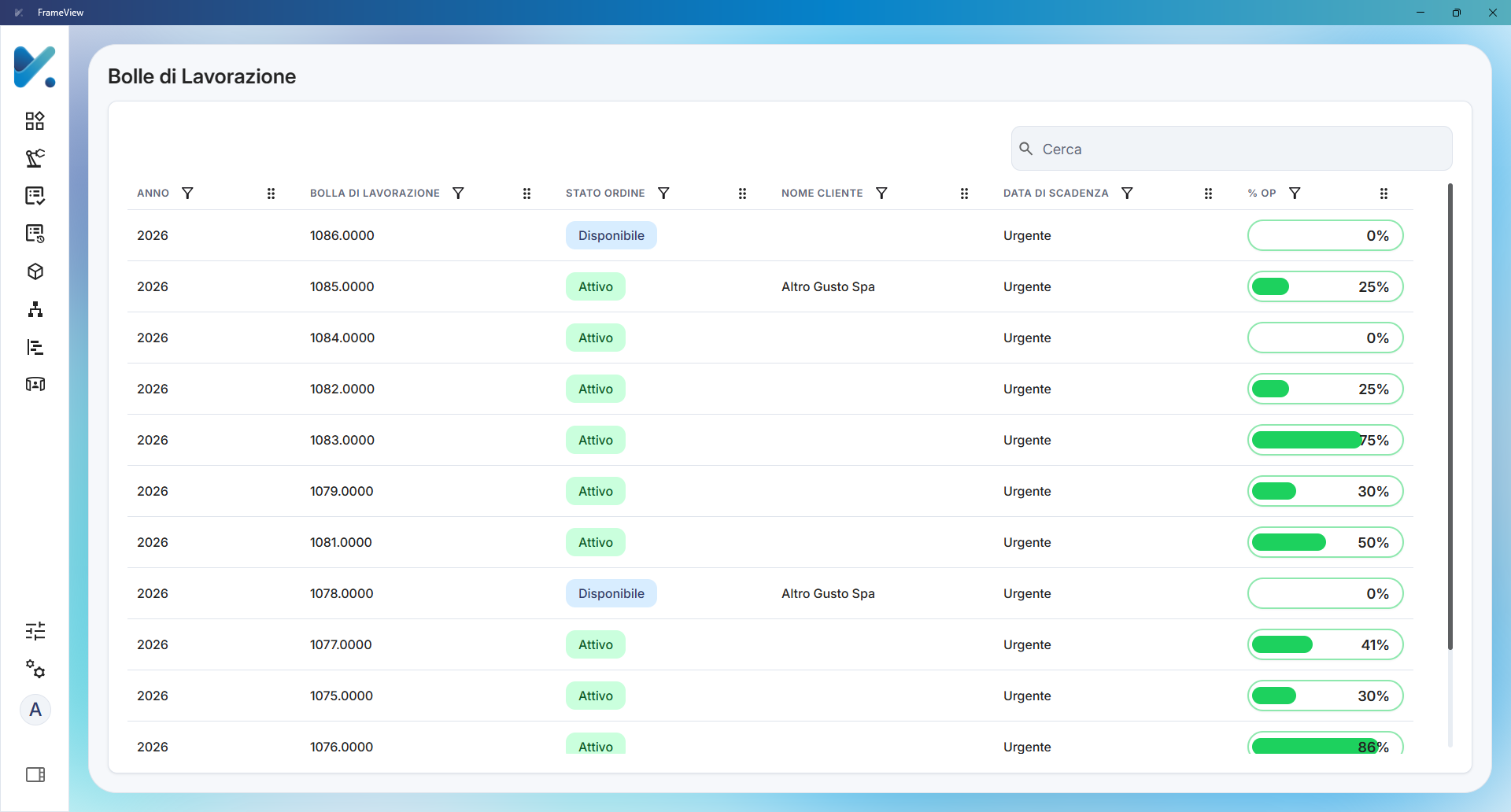The height and width of the screenshot is (812, 1511).
Task: Click Attivo badge in row 1077.0000
Action: point(596,644)
